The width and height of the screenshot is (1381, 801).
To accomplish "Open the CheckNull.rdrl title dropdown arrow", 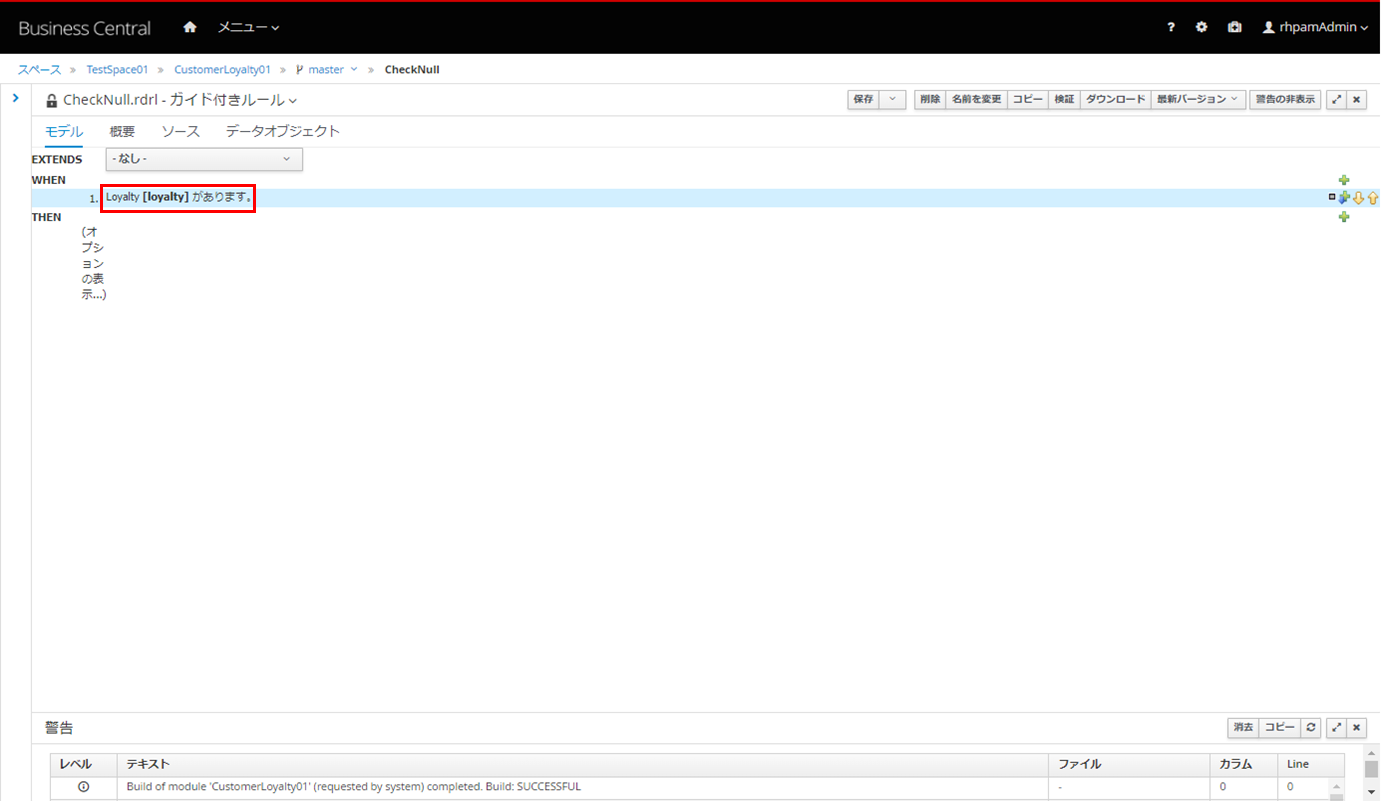I will 293,101.
